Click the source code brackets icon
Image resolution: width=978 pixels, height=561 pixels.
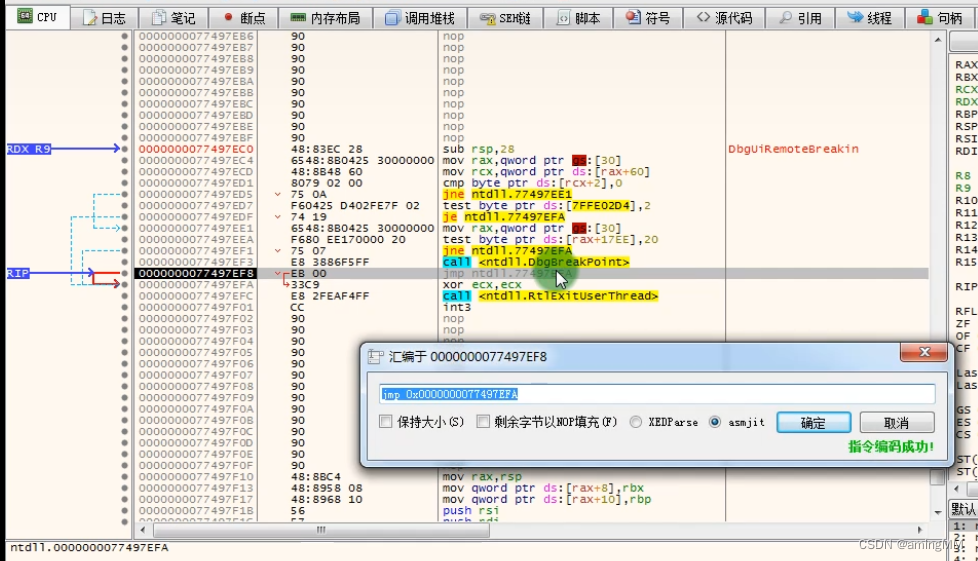click(x=703, y=17)
